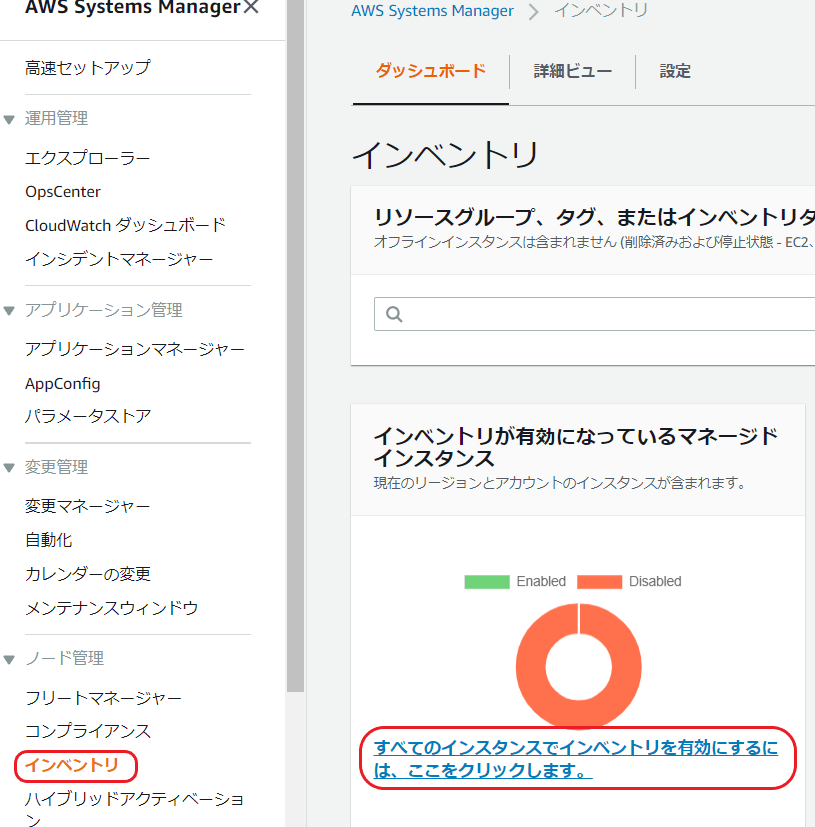Click the Enabled legend label
Viewport: 815px width, 827px height.
(x=541, y=581)
